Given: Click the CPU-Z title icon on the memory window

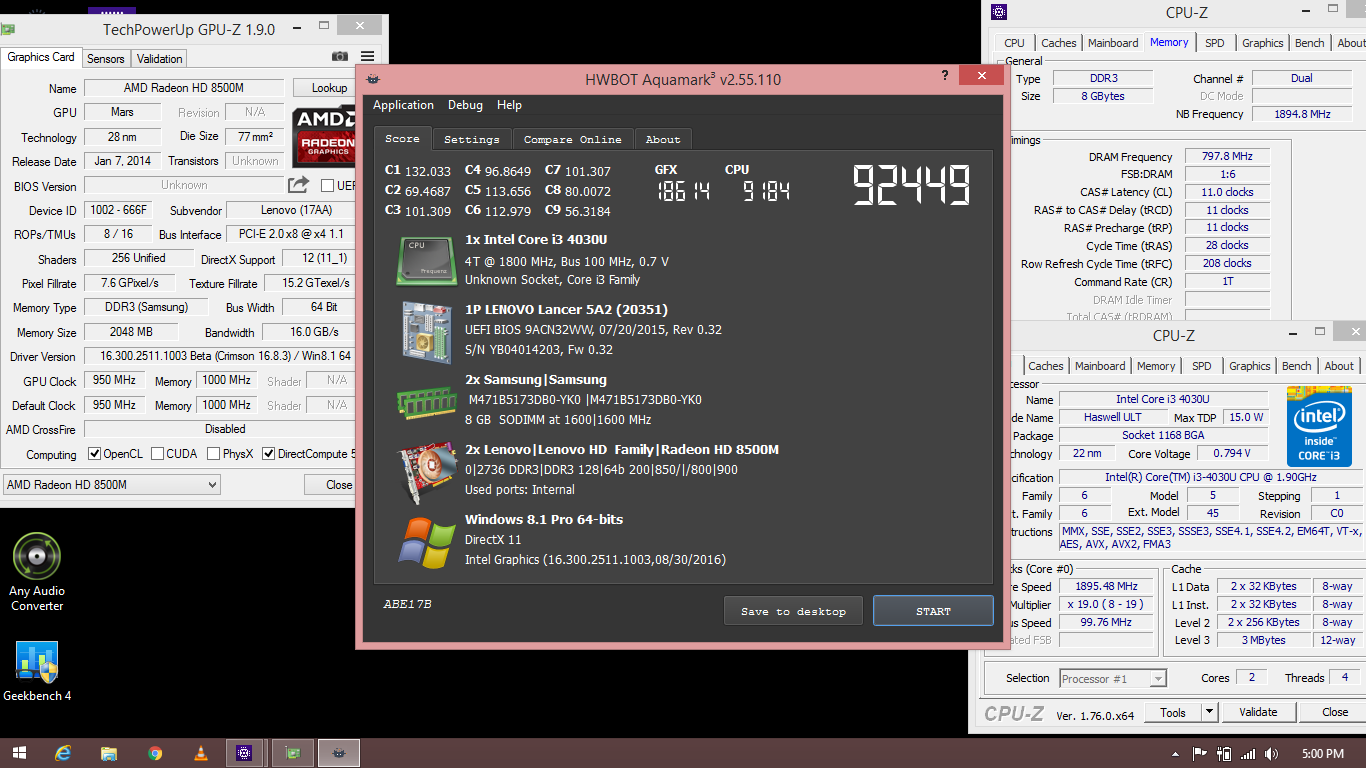Looking at the screenshot, I should (999, 12).
